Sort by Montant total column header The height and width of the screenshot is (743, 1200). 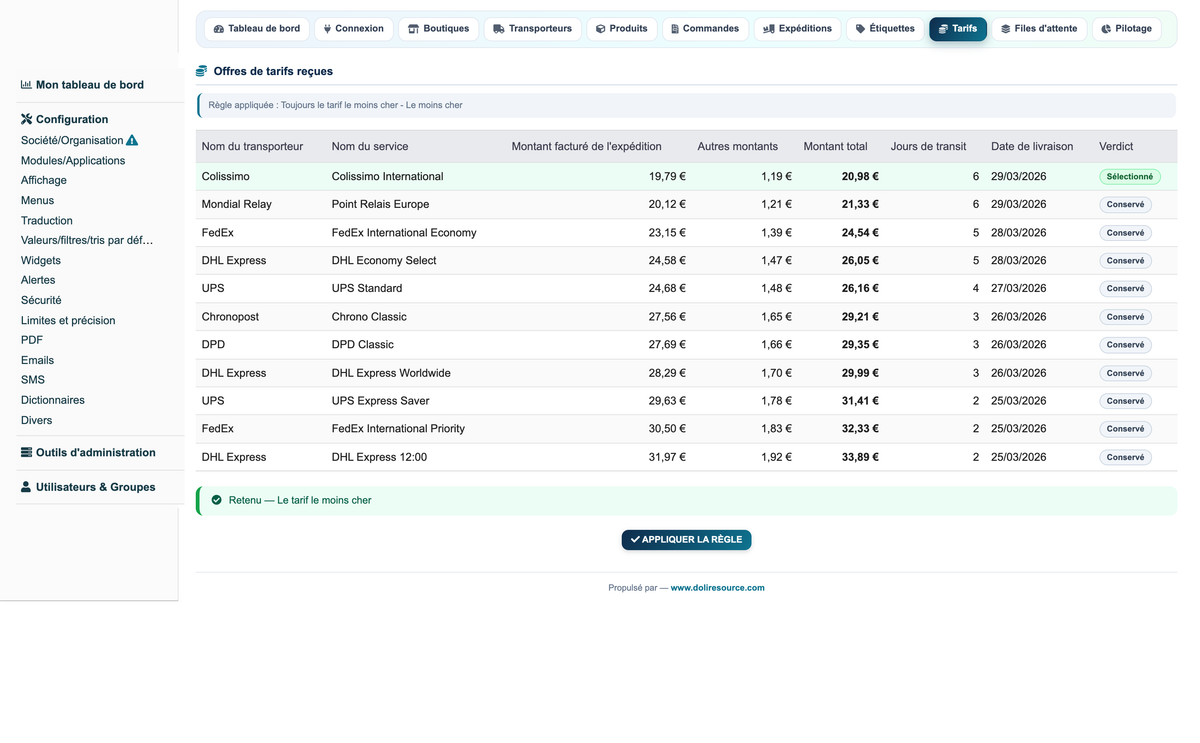click(x=835, y=146)
